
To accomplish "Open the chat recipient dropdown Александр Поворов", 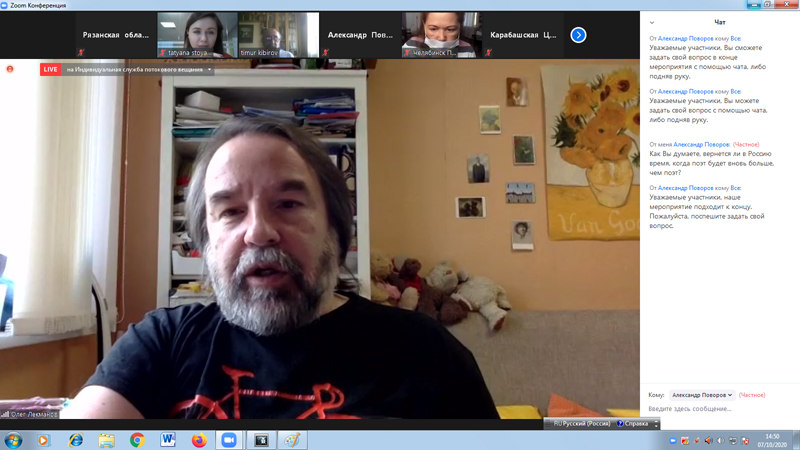I will [x=701, y=395].
